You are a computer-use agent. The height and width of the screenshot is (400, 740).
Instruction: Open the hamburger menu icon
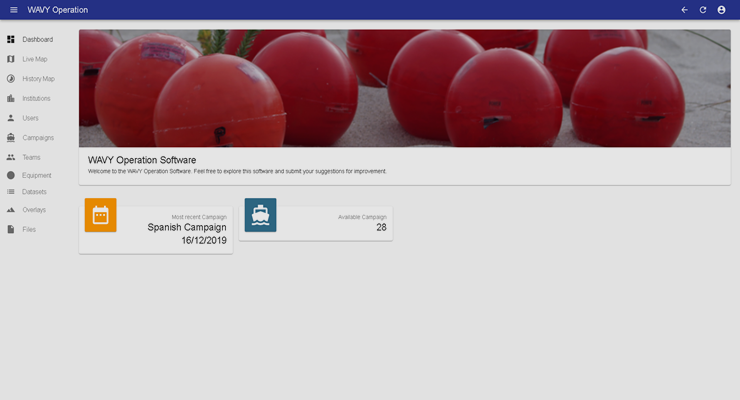(x=14, y=10)
